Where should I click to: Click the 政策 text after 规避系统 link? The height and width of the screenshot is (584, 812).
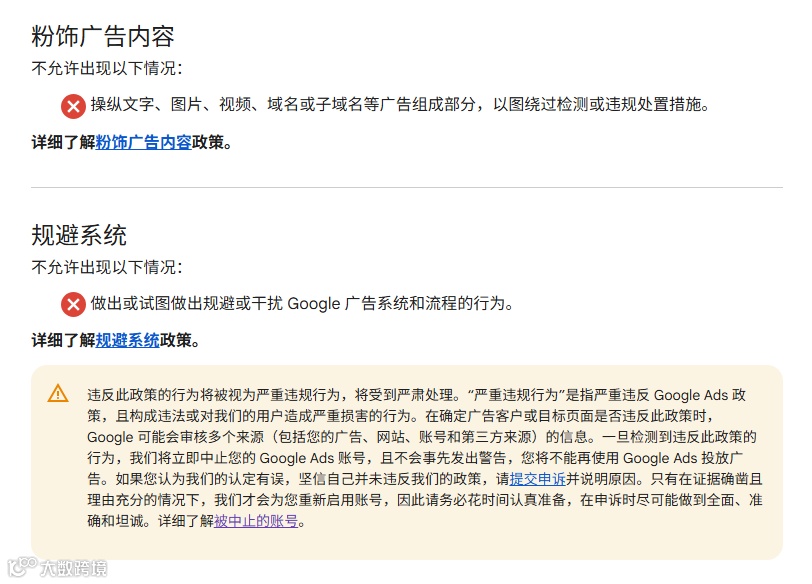pyautogui.click(x=176, y=340)
